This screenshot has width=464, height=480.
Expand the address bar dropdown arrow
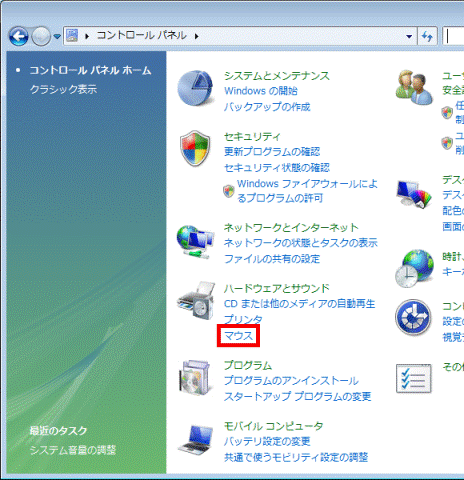pos(409,36)
